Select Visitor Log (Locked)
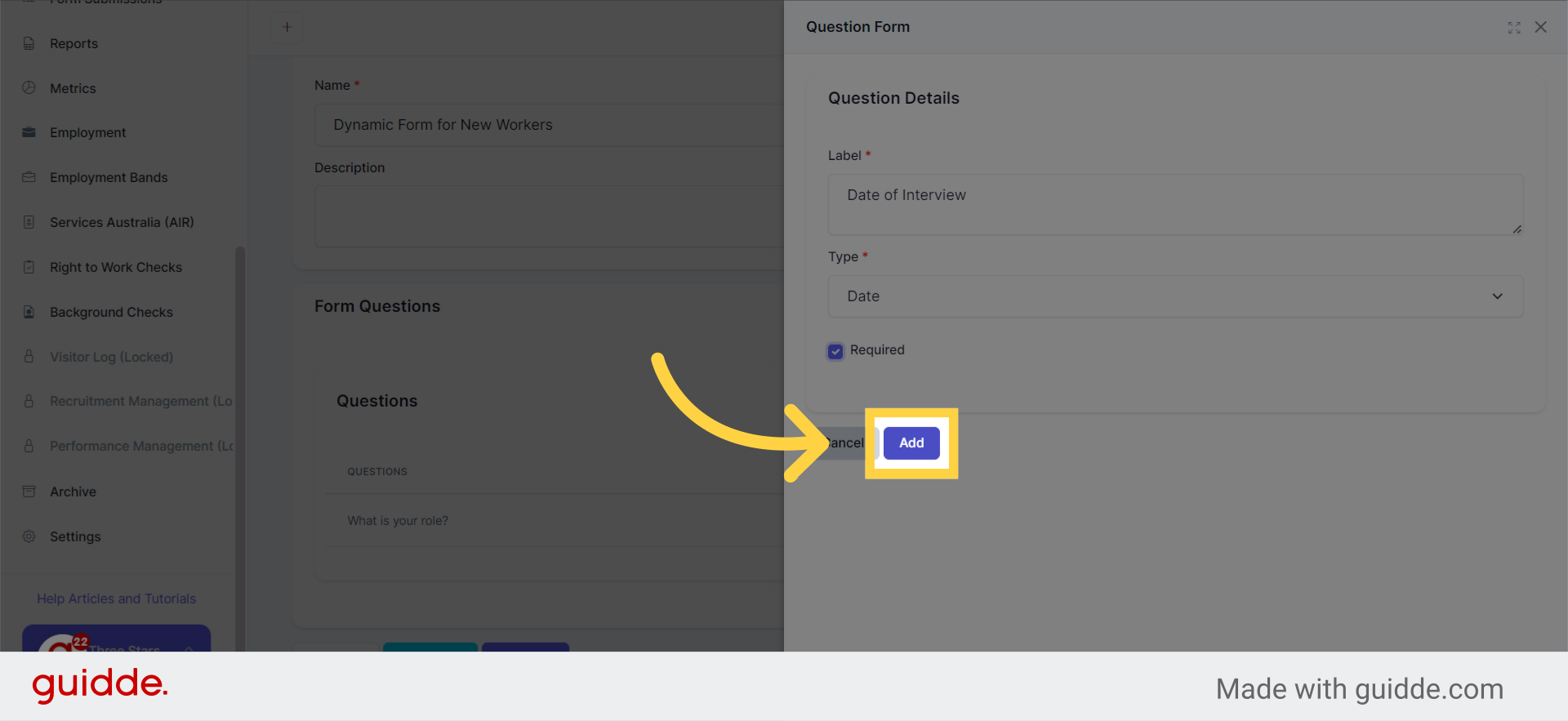The width and height of the screenshot is (1568, 721). [111, 357]
